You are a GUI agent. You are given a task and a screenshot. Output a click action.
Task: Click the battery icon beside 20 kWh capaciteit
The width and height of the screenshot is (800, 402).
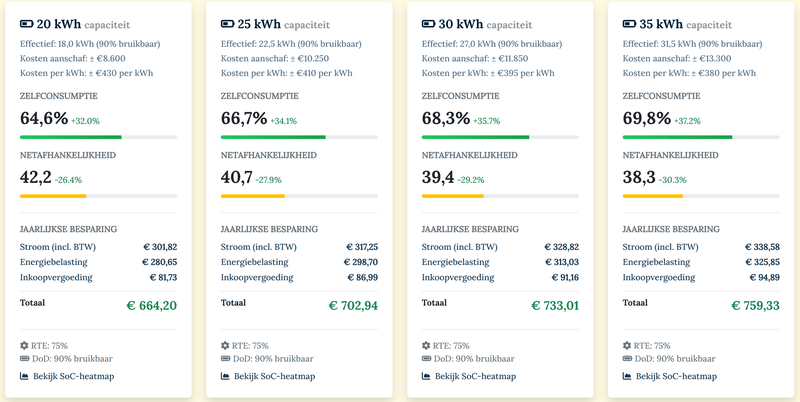pos(26,24)
